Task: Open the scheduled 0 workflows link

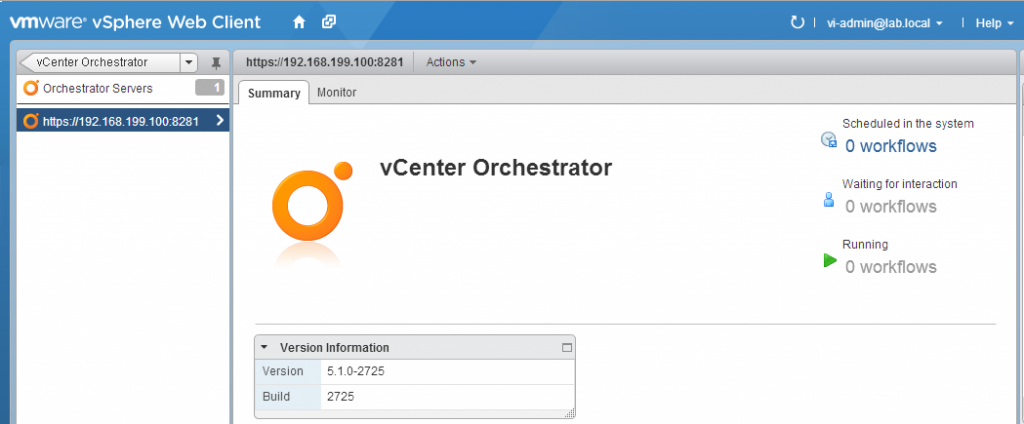Action: (891, 146)
